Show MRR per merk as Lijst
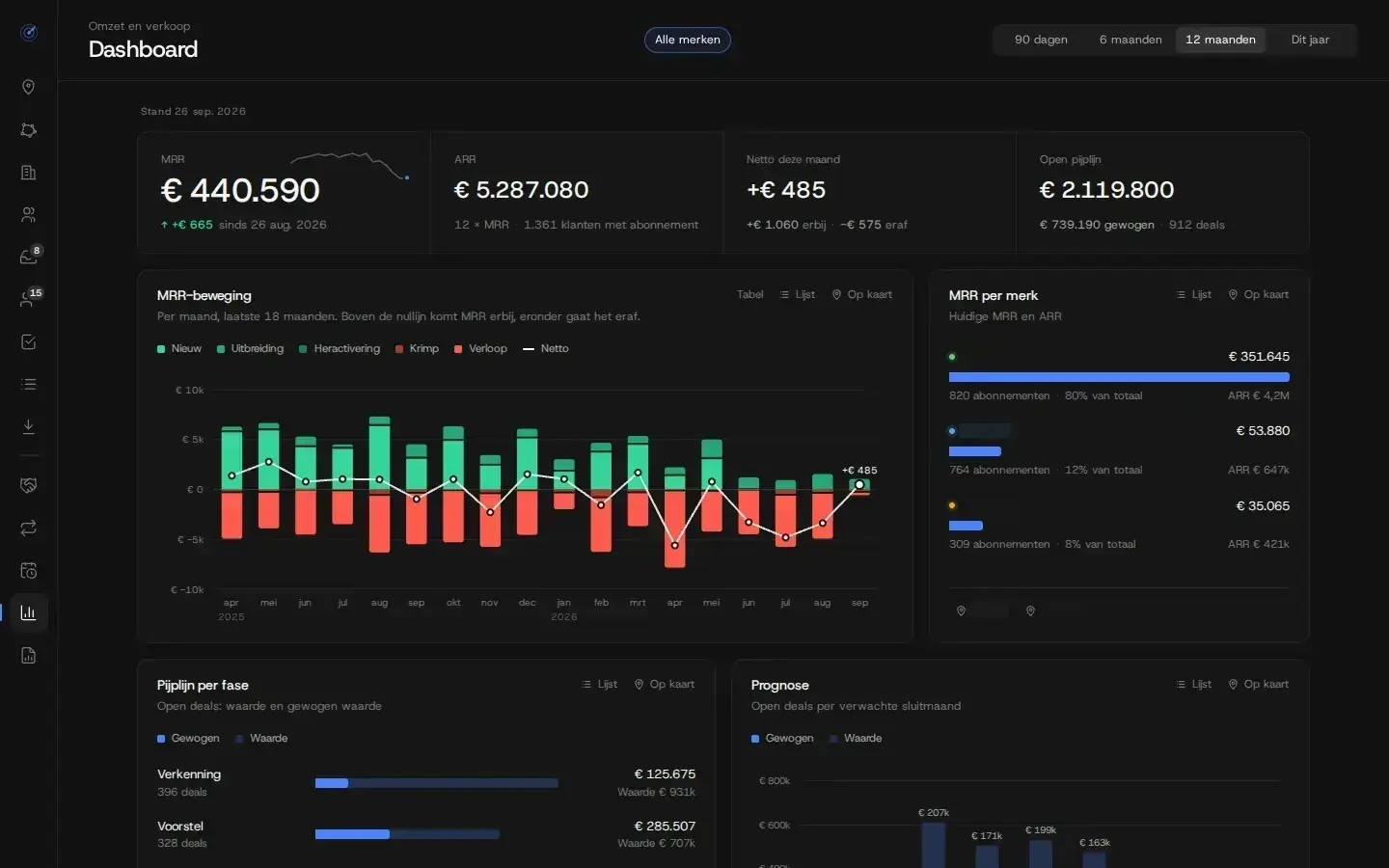 [1194, 294]
